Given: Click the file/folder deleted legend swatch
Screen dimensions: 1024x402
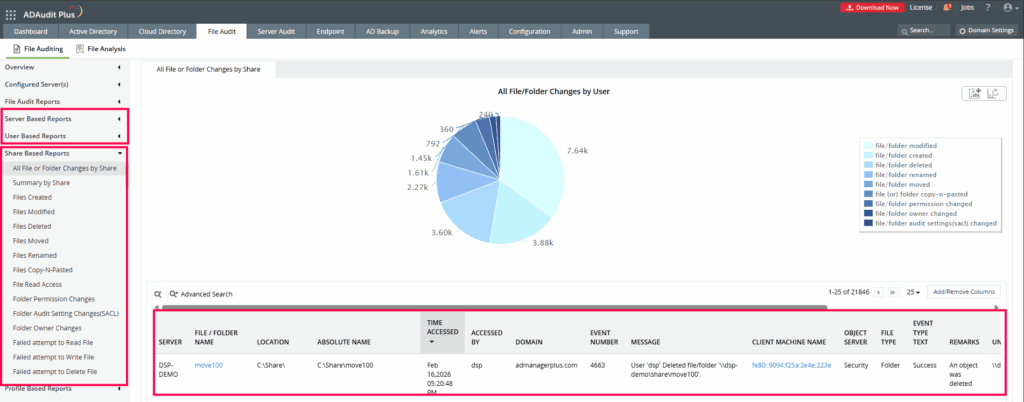Looking at the screenshot, I should coord(869,165).
